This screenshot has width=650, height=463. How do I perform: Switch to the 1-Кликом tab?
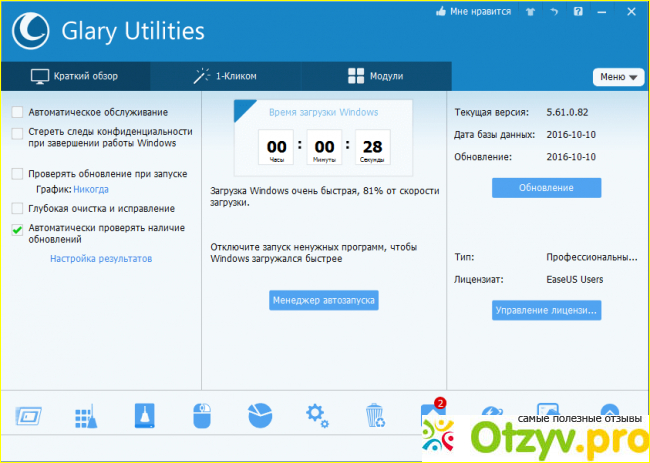coord(225,76)
